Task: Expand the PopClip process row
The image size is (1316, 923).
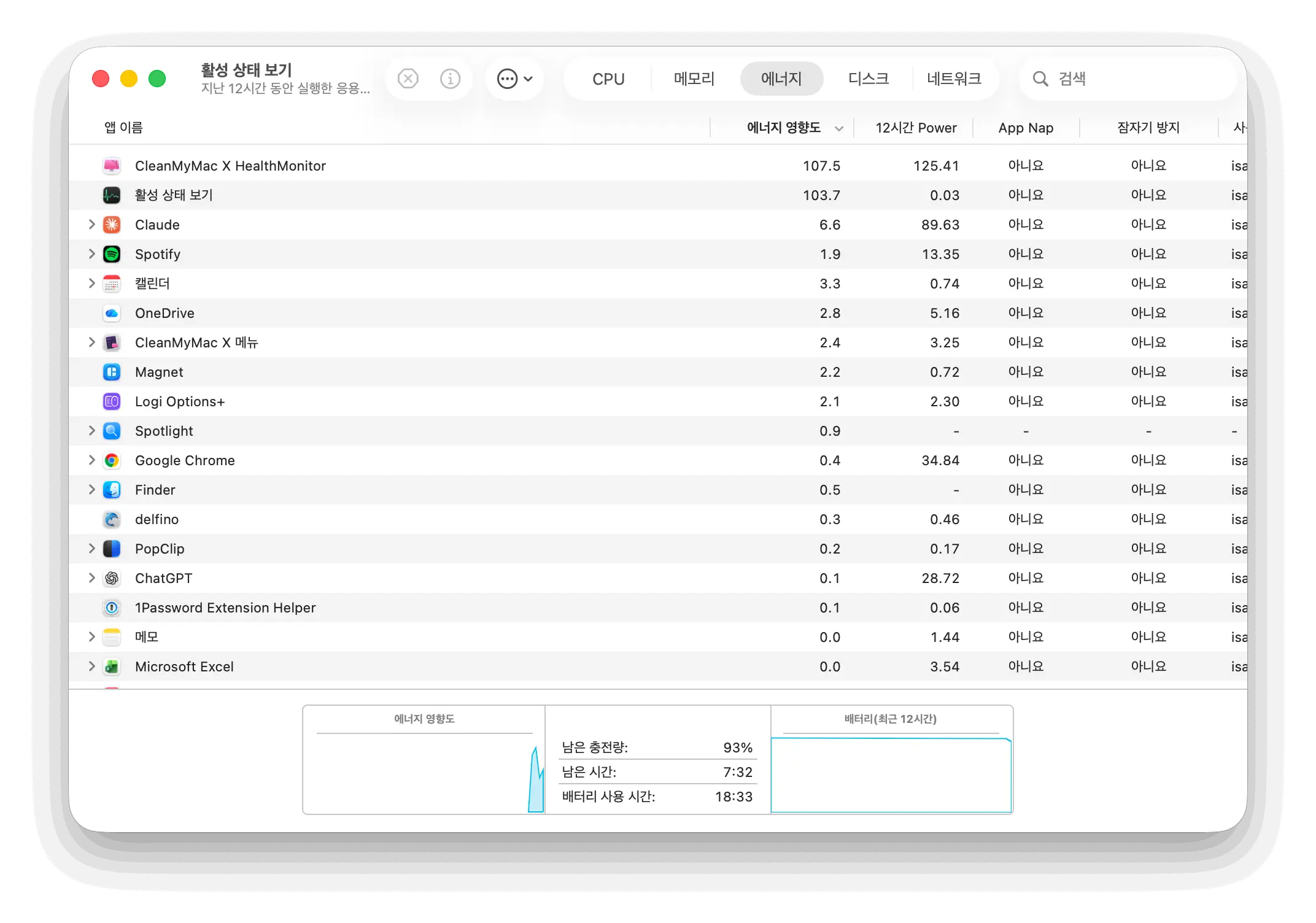Action: 91,549
